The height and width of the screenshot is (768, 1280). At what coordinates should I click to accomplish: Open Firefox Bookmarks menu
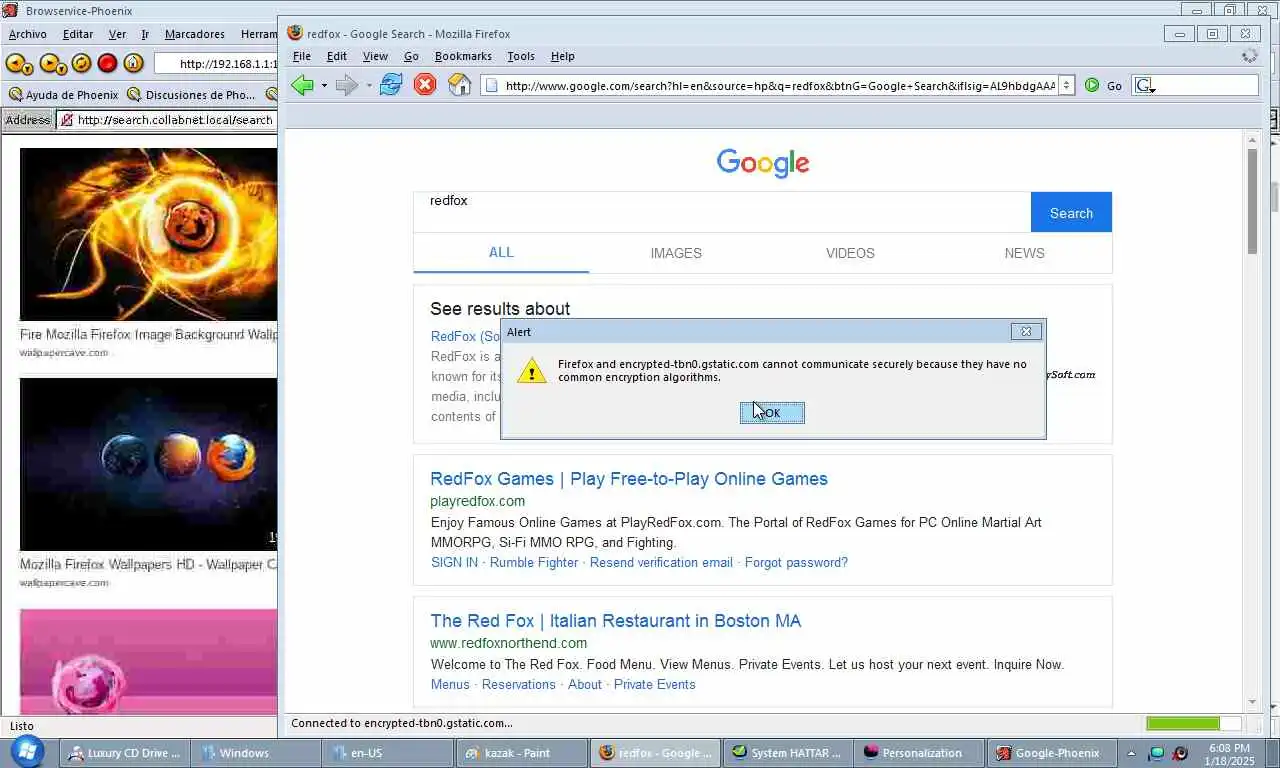pyautogui.click(x=463, y=56)
